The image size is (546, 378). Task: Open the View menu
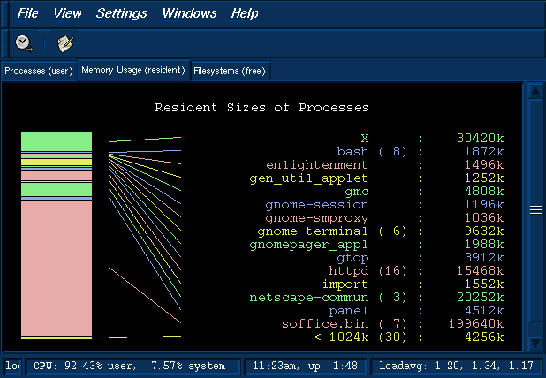(x=67, y=14)
